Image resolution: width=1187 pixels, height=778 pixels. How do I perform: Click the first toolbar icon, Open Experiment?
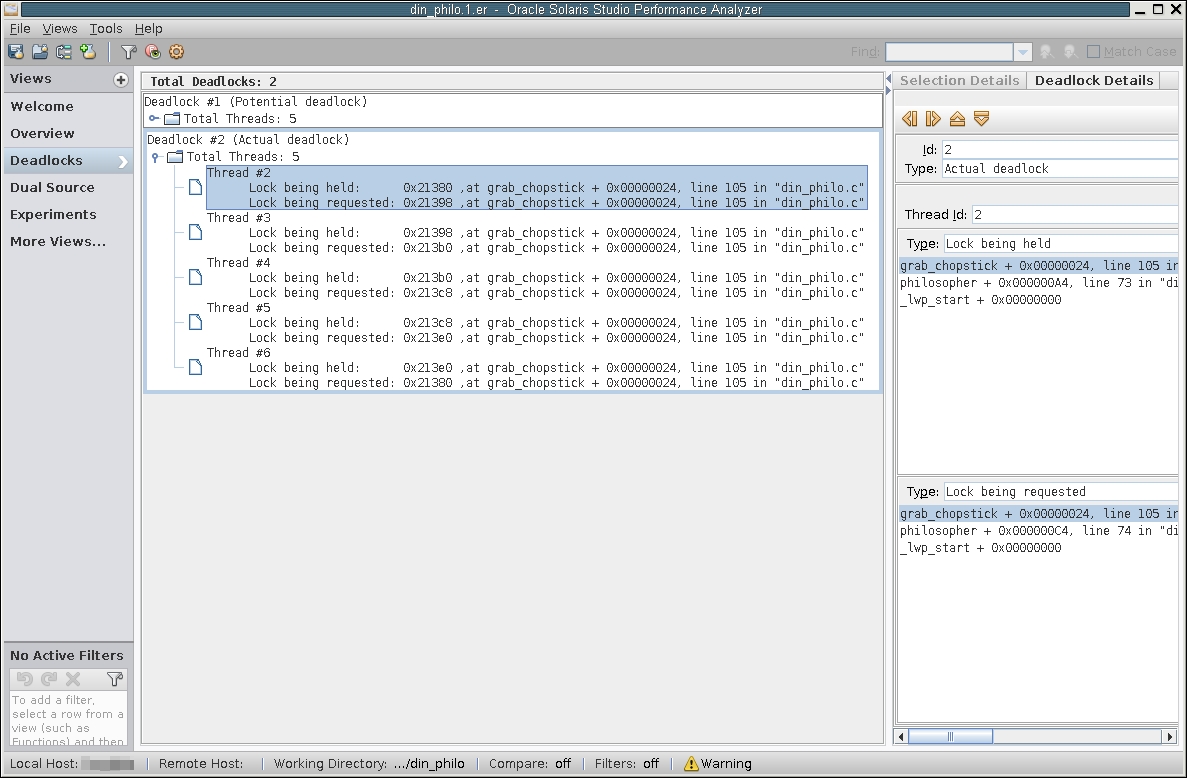(x=16, y=51)
